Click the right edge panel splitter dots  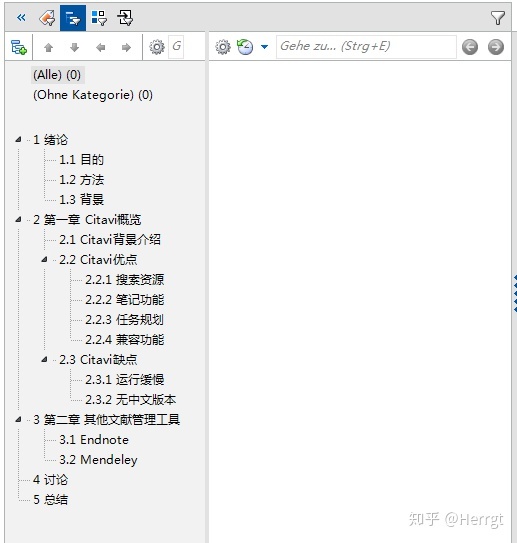[515, 293]
